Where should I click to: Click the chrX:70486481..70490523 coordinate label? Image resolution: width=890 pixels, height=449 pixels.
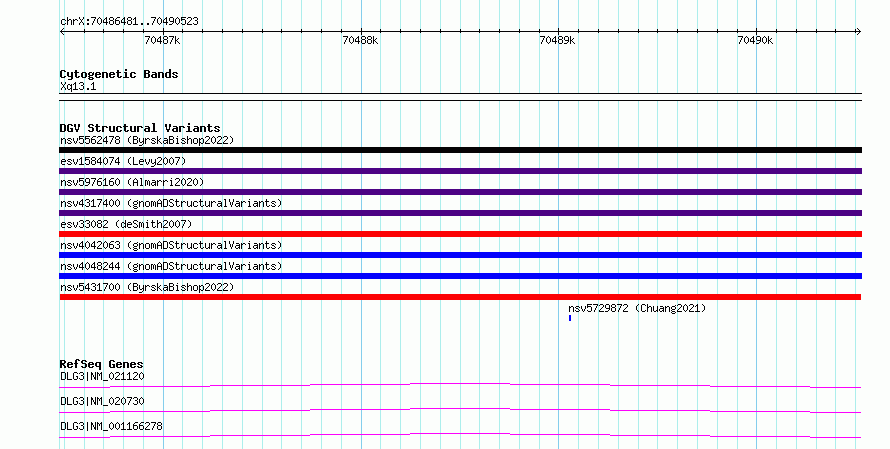coord(129,21)
